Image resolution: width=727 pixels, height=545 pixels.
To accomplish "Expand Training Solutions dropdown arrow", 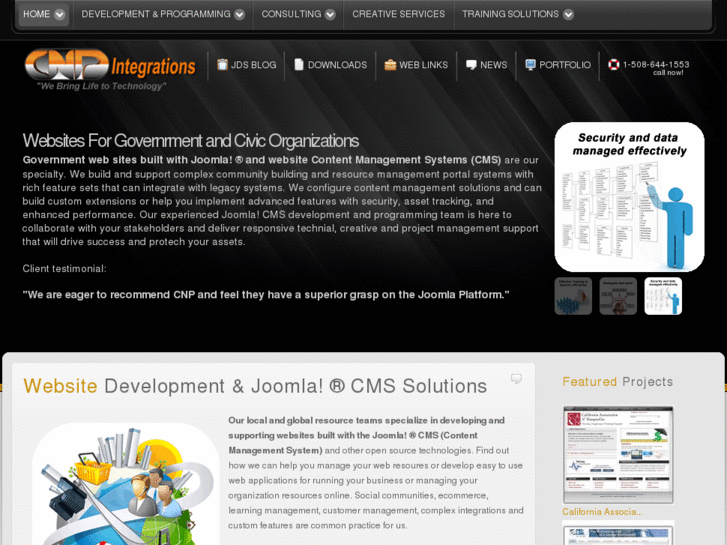I will point(568,15).
